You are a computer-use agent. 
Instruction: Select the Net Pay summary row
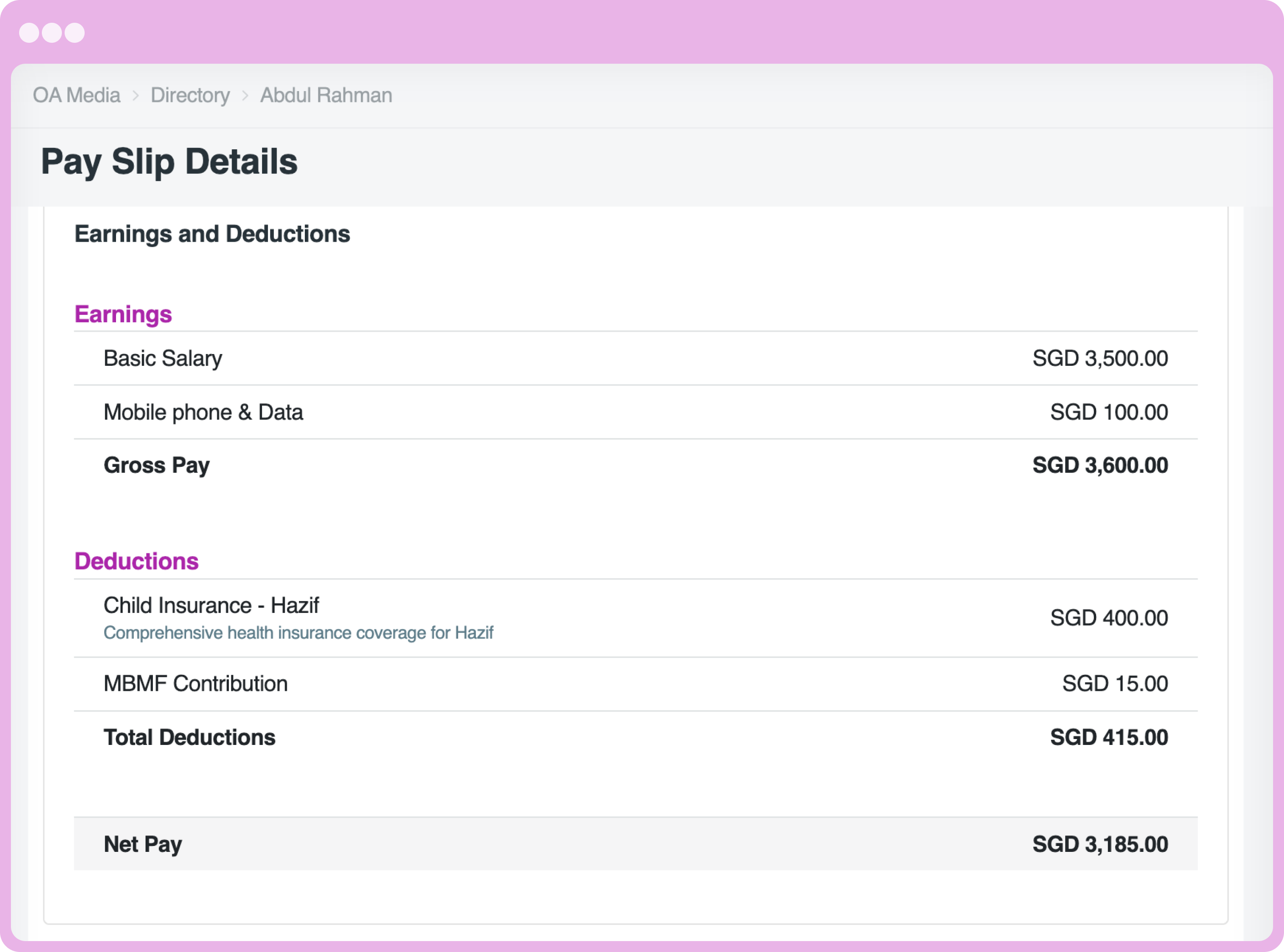click(x=142, y=844)
